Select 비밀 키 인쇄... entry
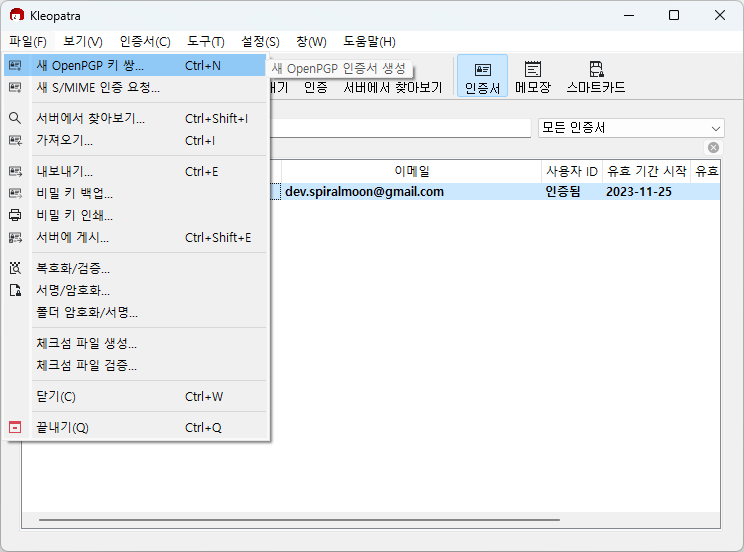The image size is (744, 552). [135, 215]
